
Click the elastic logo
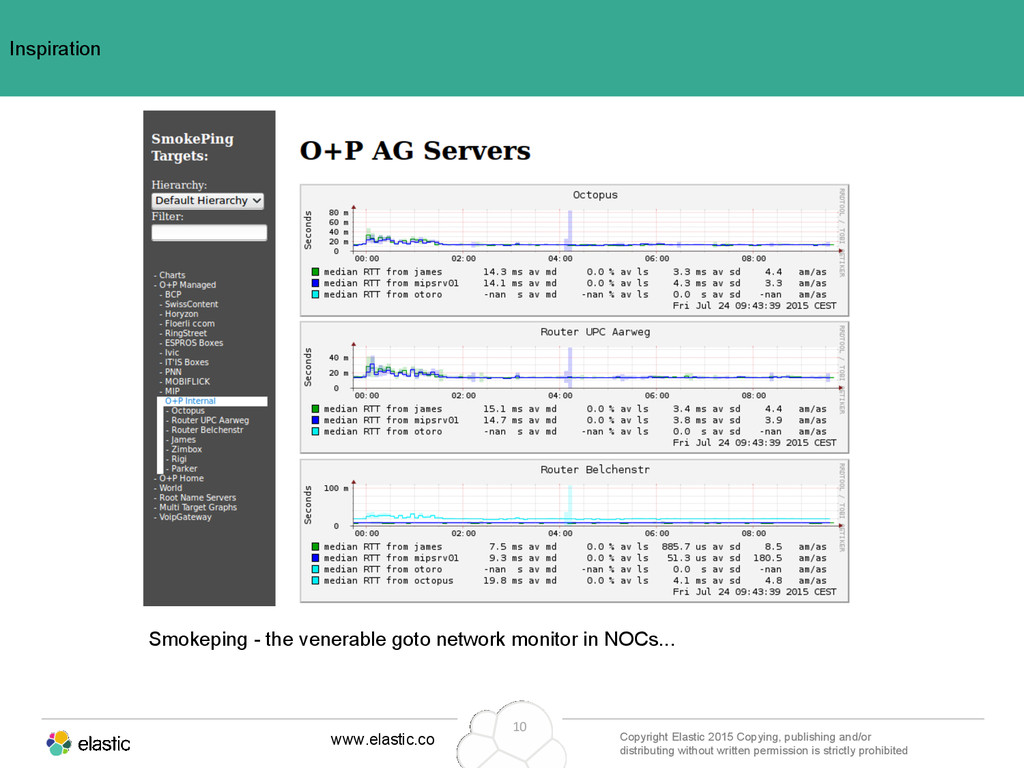(x=88, y=743)
